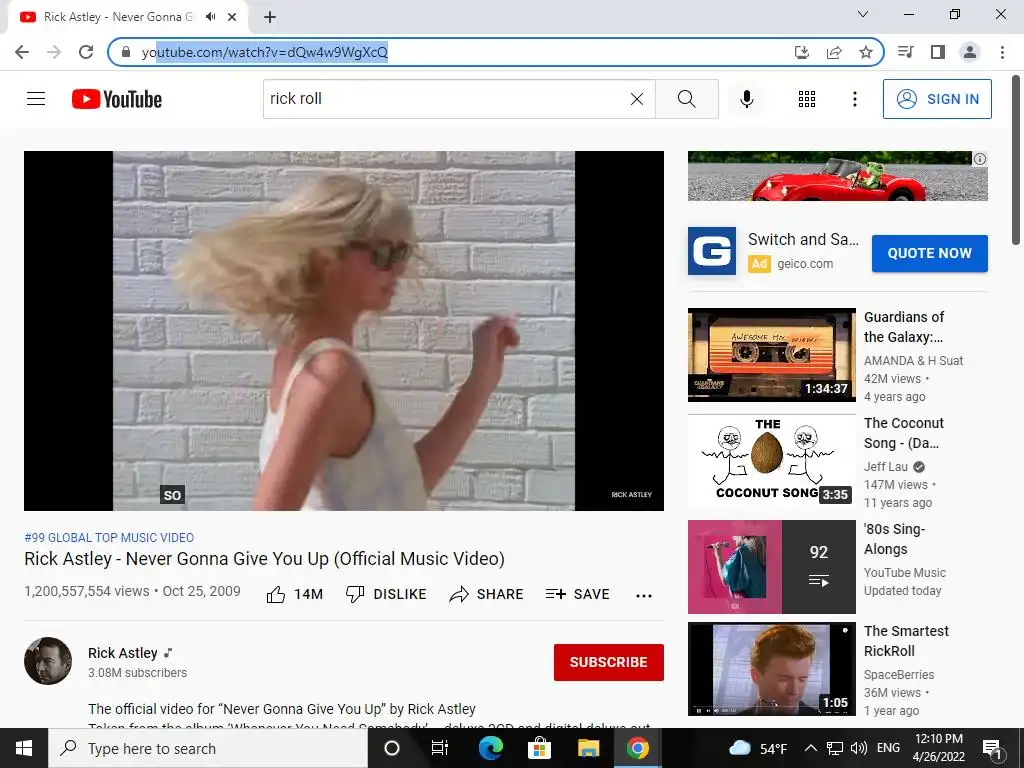
Task: Open Task View on taskbar
Action: 440,748
